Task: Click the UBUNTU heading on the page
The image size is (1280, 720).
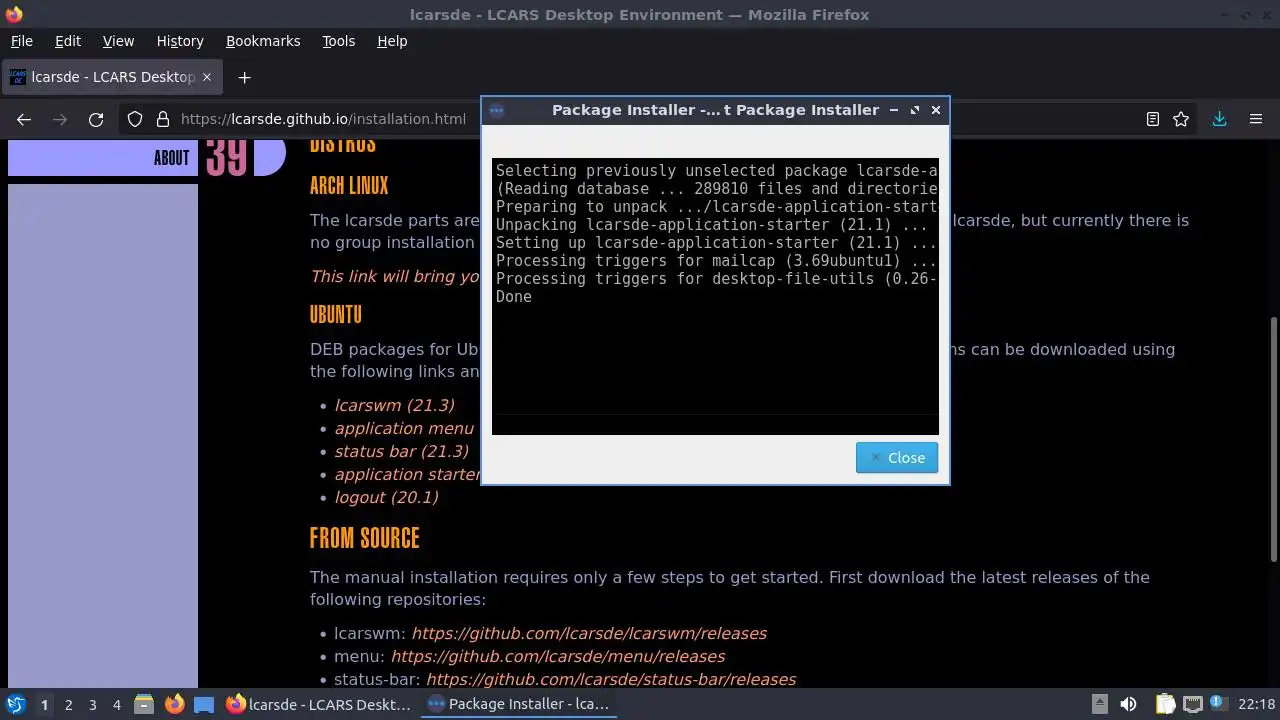Action: click(x=335, y=314)
